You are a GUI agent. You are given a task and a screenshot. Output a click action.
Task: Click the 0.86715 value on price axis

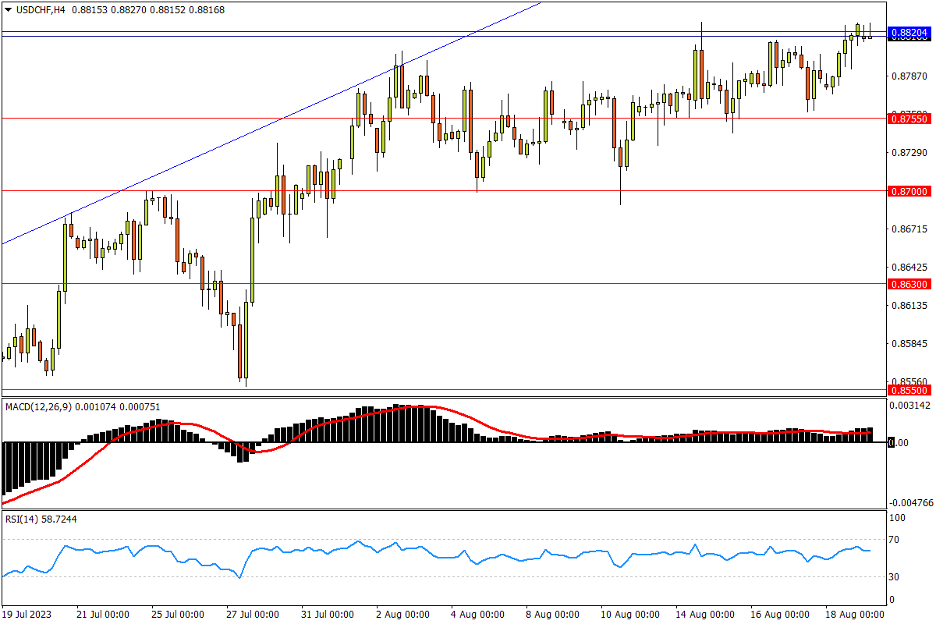pyautogui.click(x=906, y=230)
